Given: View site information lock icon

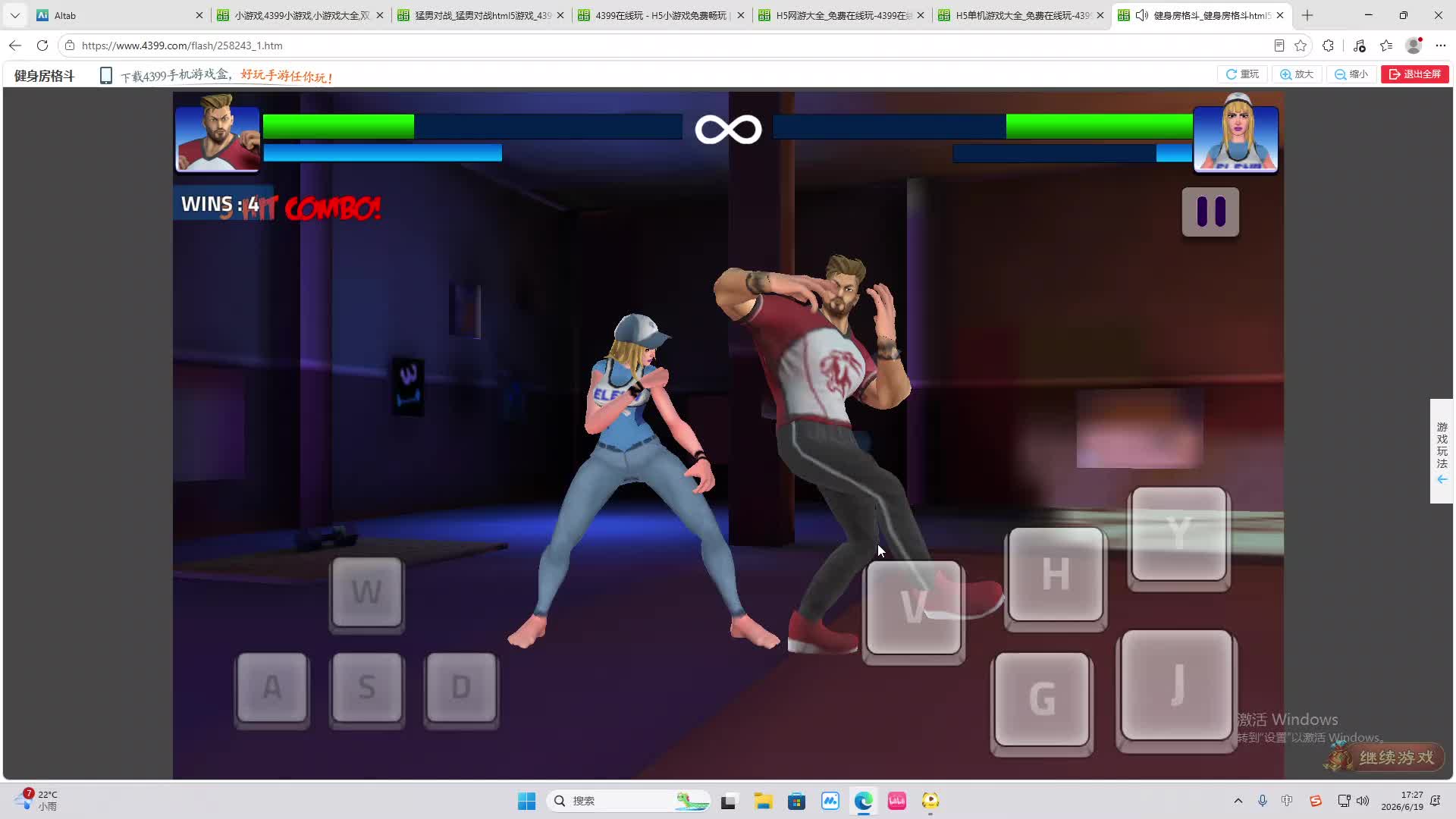Looking at the screenshot, I should click(70, 45).
